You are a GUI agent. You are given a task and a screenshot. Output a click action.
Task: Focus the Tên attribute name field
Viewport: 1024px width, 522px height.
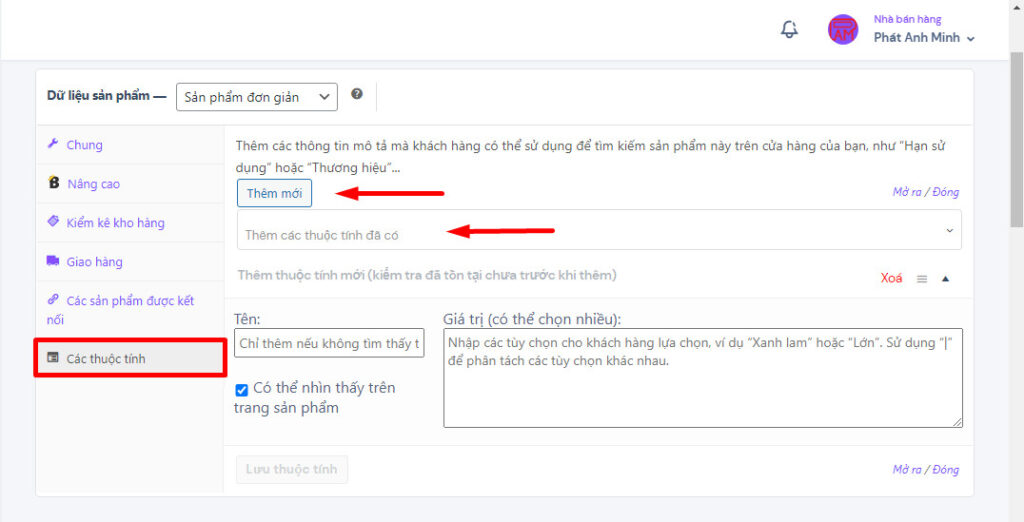coord(329,343)
